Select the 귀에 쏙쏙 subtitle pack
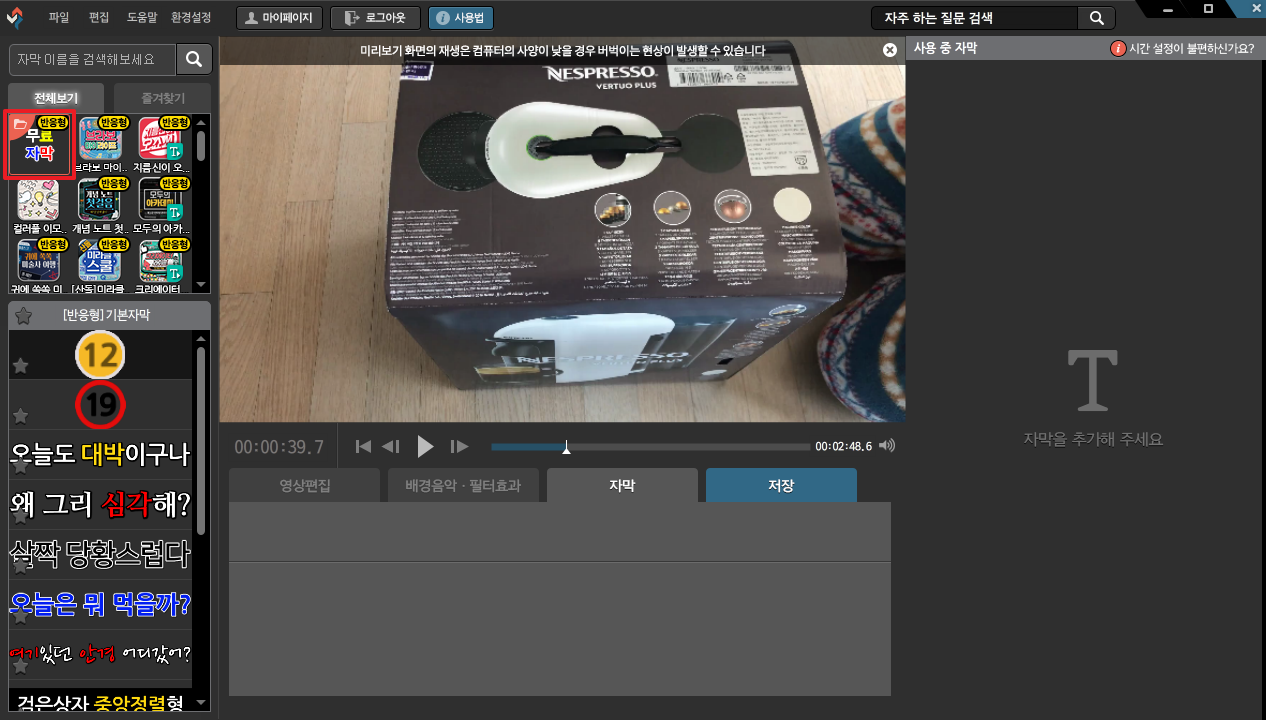Viewport: 1266px width, 720px height. coord(39,266)
